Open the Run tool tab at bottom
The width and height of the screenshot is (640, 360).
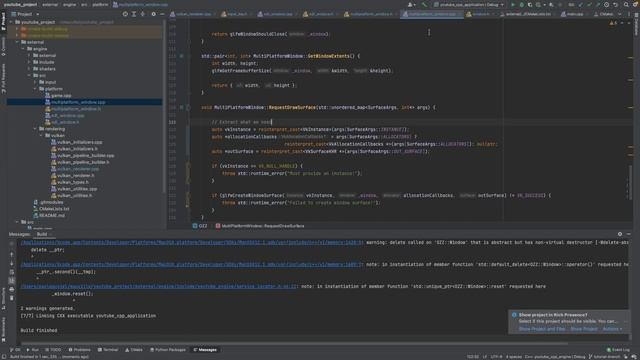click(33, 350)
